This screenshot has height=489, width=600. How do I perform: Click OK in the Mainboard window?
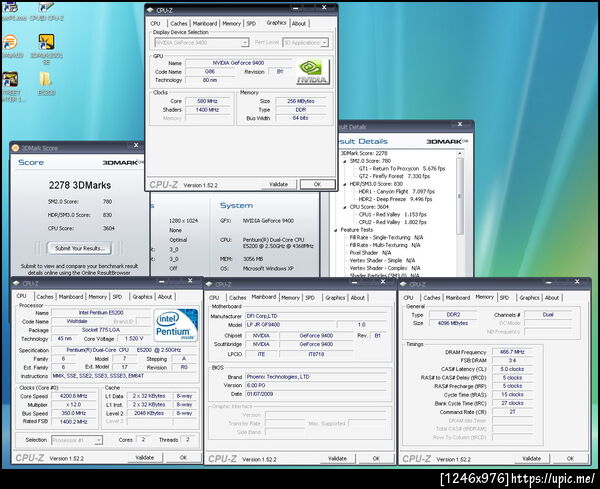coord(376,458)
